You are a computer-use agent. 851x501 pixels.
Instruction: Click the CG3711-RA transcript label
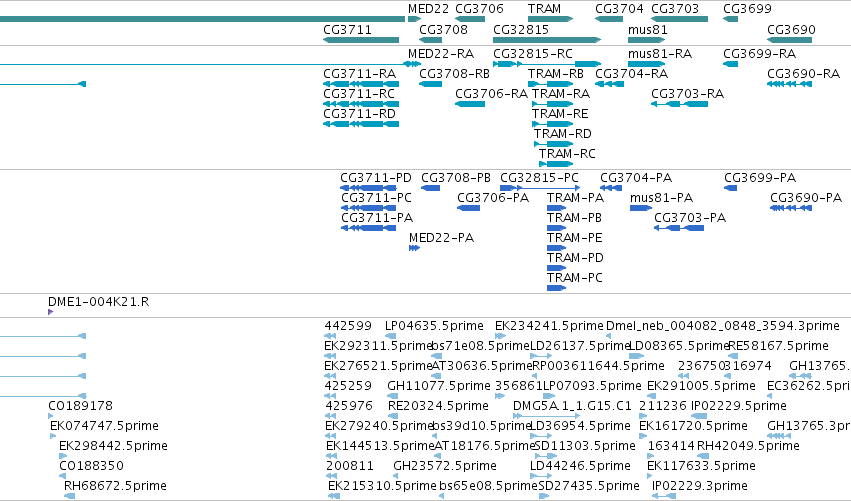359,74
